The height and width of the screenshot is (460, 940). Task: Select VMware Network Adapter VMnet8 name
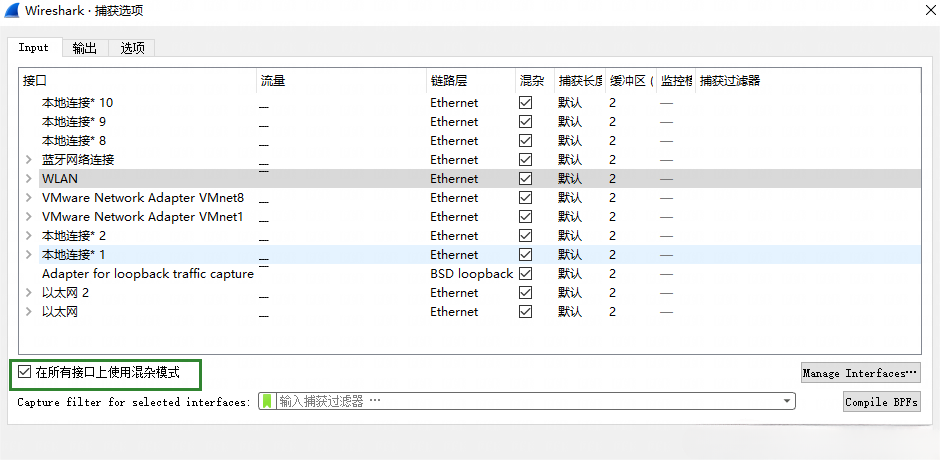[x=143, y=198]
